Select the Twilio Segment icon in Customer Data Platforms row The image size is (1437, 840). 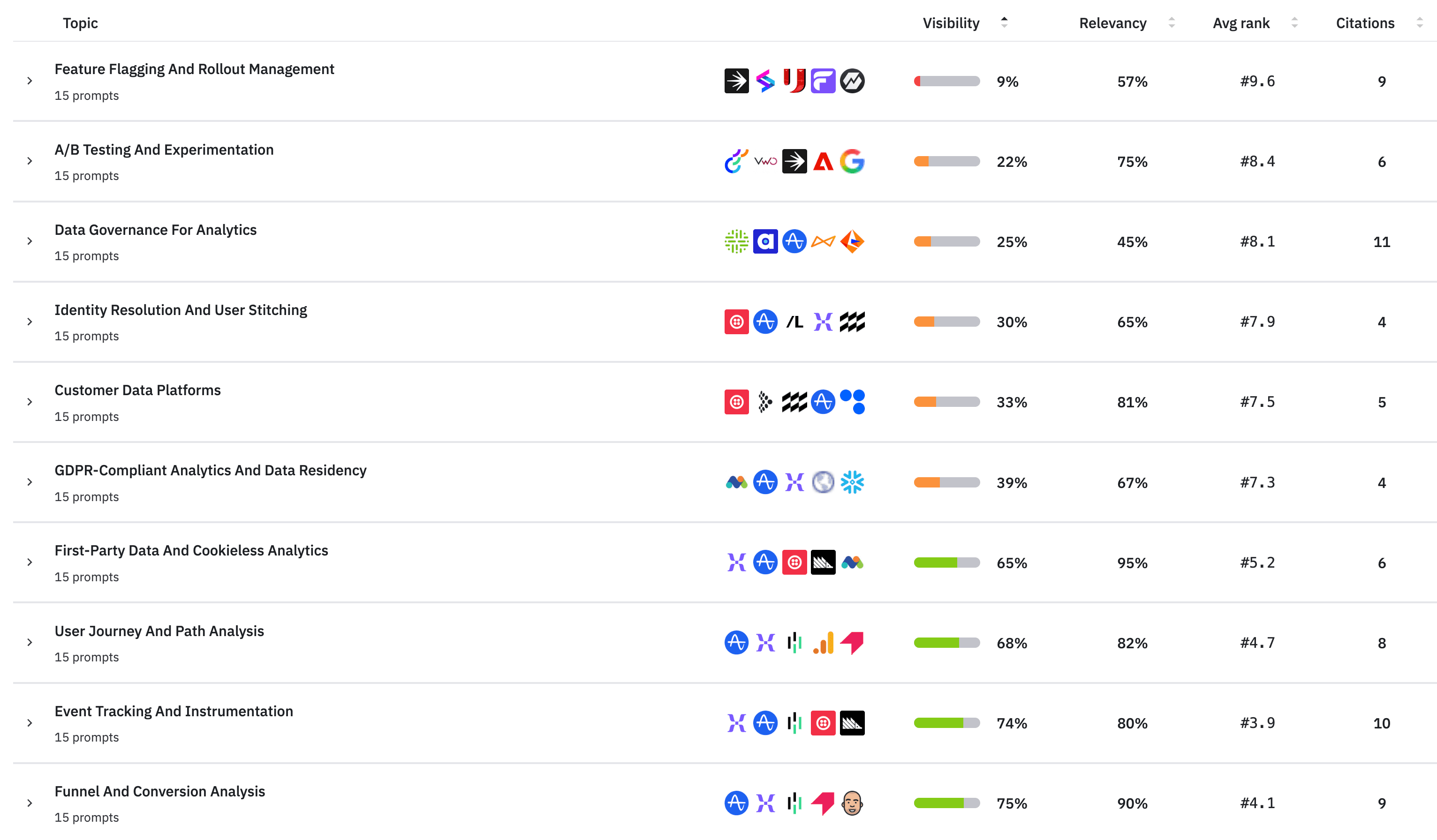point(736,402)
